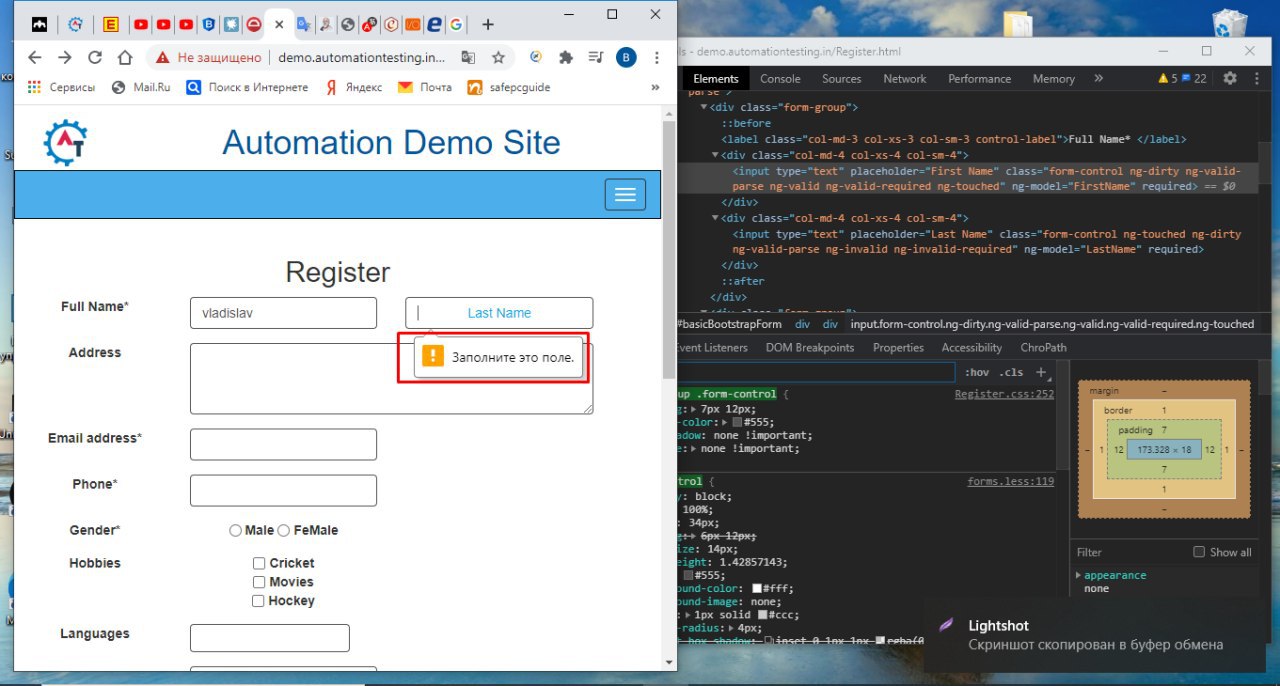Open the ChroPath pane tab
Viewport: 1280px width, 686px height.
[1044, 348]
